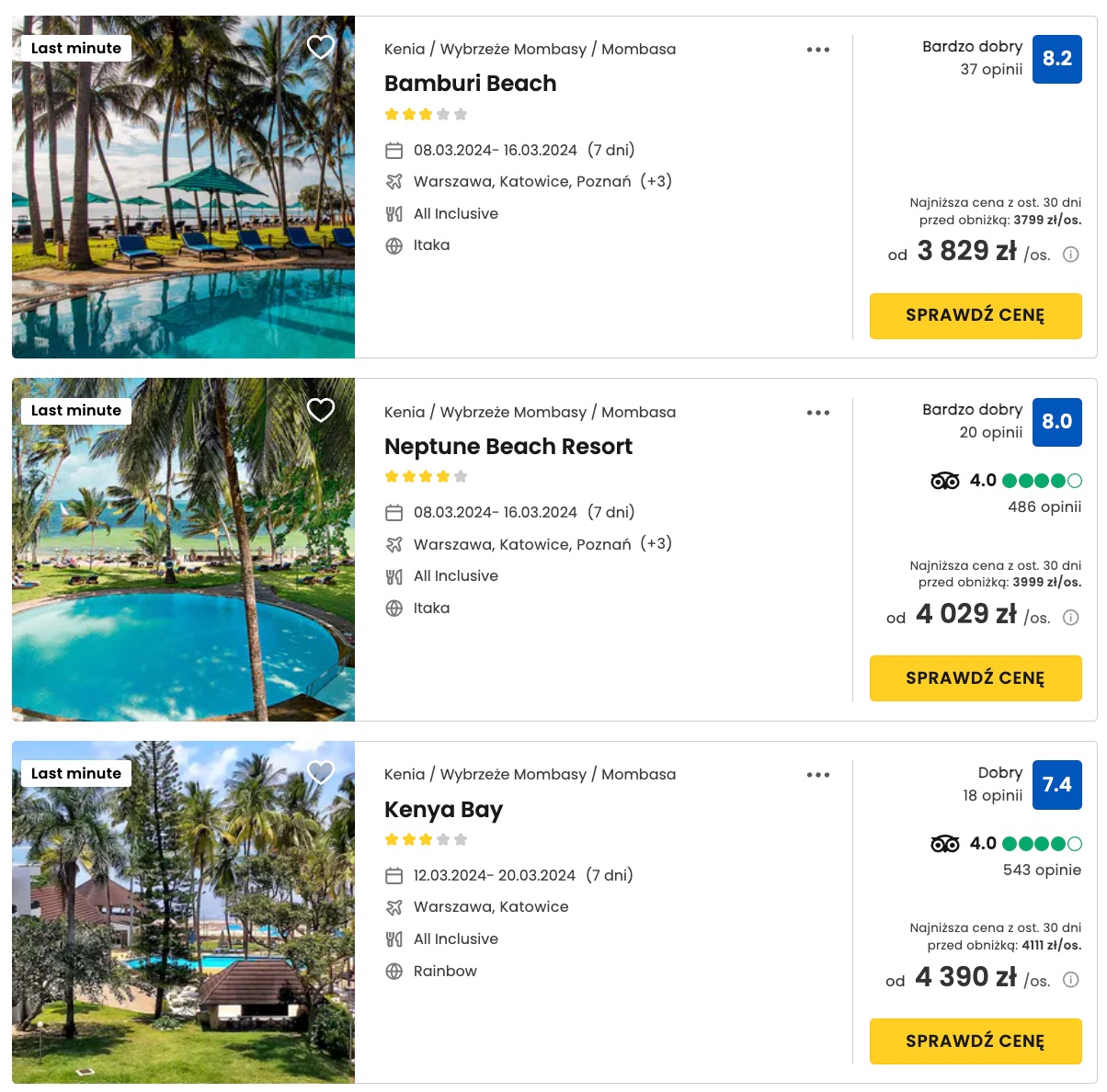Open the more options dots for Kenya Bay

pos(818,775)
